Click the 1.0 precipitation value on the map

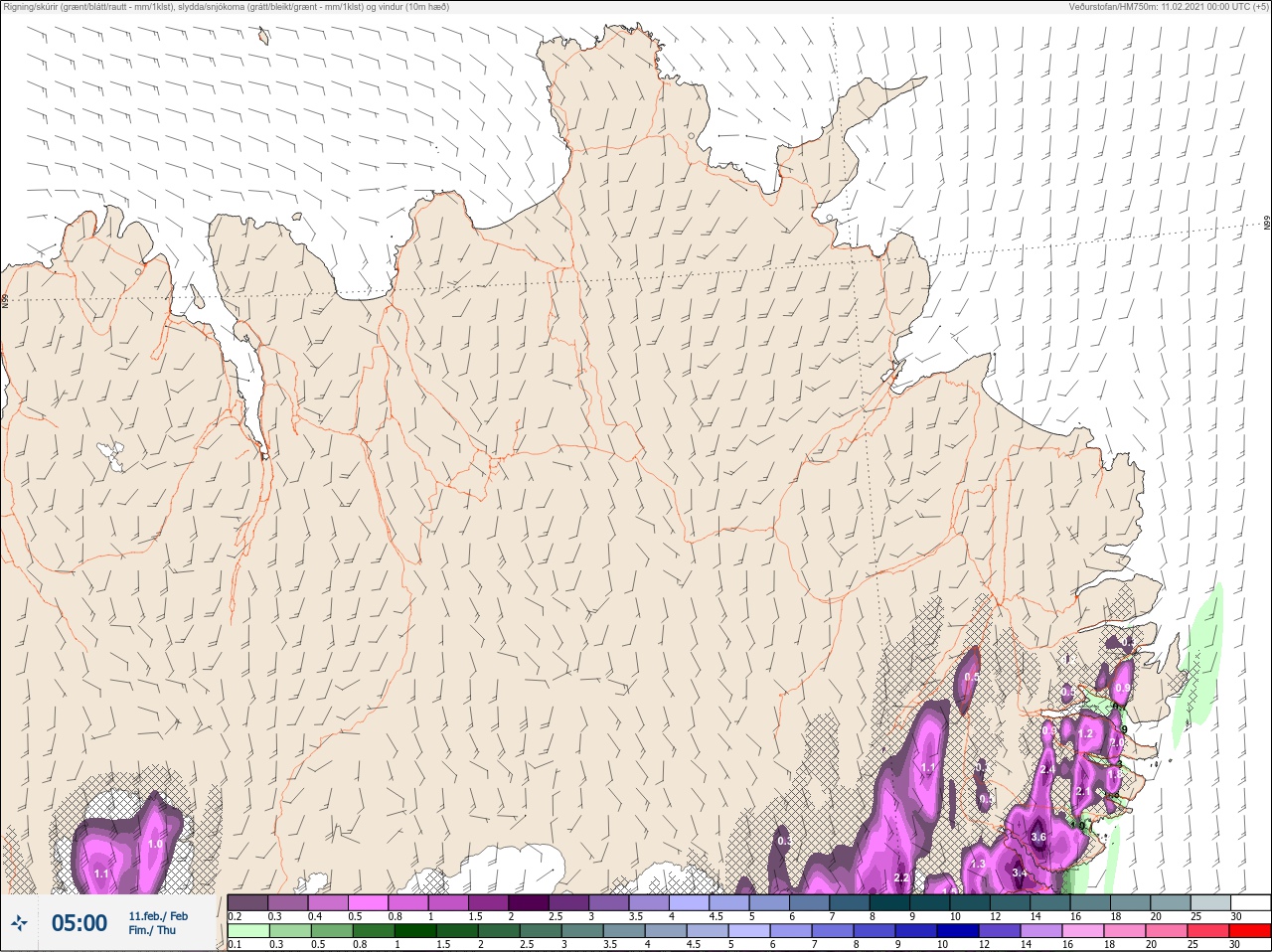(x=155, y=845)
